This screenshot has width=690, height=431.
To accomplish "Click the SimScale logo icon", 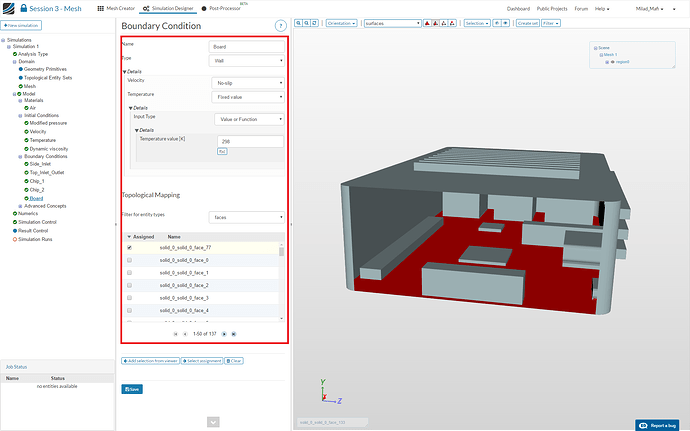I will [x=10, y=8].
